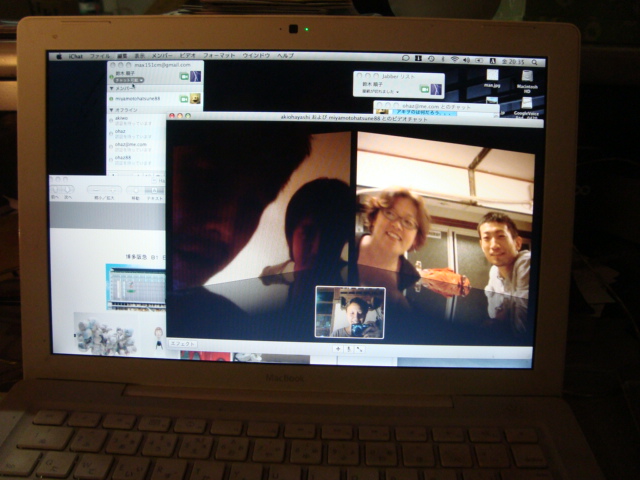Select テキスト tool in background window toolbar

coord(155,191)
